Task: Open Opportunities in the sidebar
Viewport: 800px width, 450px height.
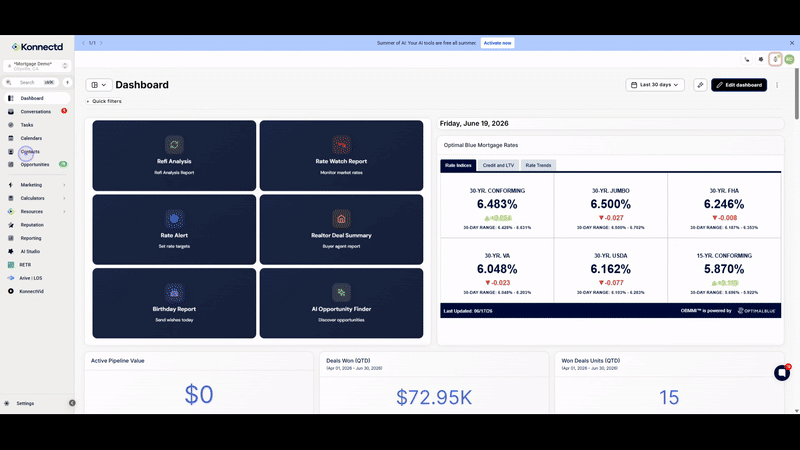Action: pos(37,164)
